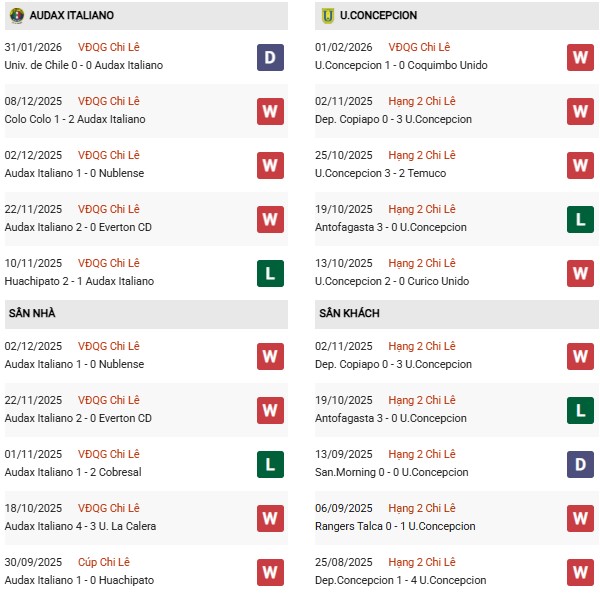The width and height of the screenshot is (600, 594).
Task: Open VĐQG Chi Lê league on 31/01/2026
Action: [x=110, y=47]
